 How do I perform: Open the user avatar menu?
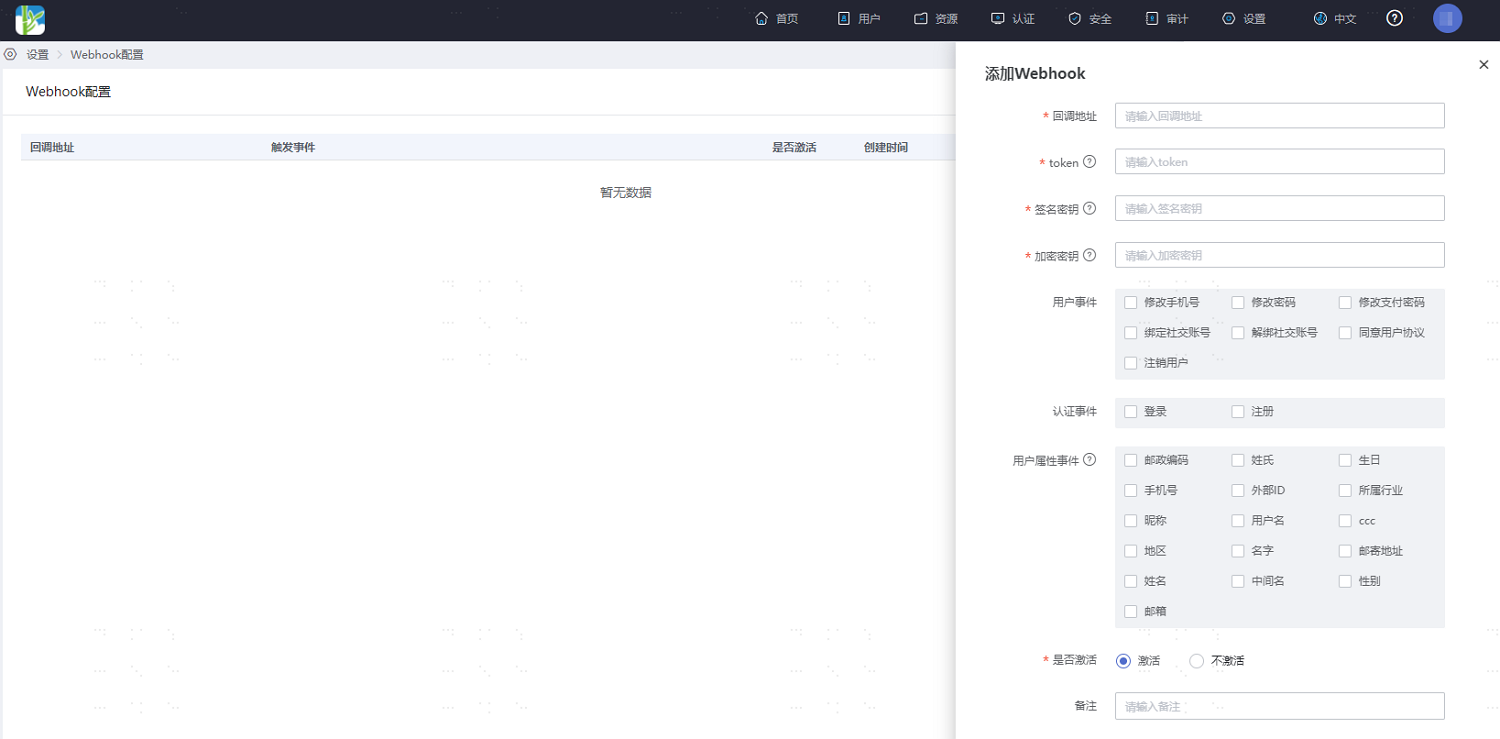point(1447,19)
